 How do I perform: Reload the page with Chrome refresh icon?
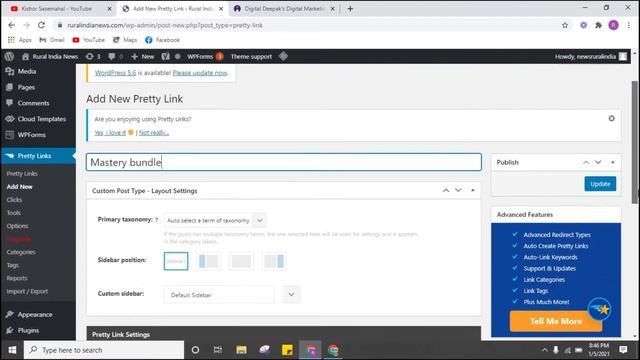pyautogui.click(x=41, y=25)
